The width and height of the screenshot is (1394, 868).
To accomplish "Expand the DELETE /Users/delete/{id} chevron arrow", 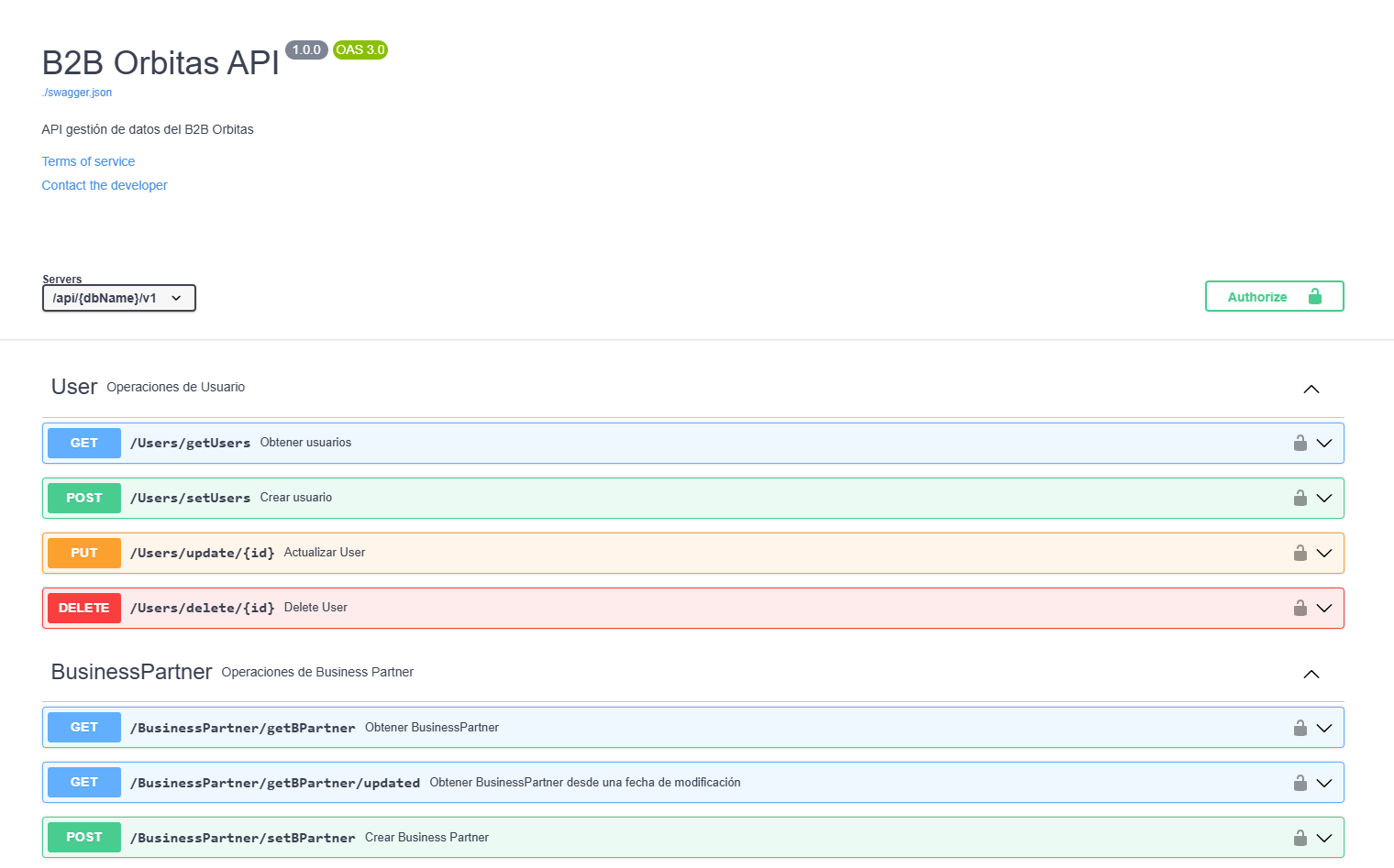I will [x=1323, y=609].
